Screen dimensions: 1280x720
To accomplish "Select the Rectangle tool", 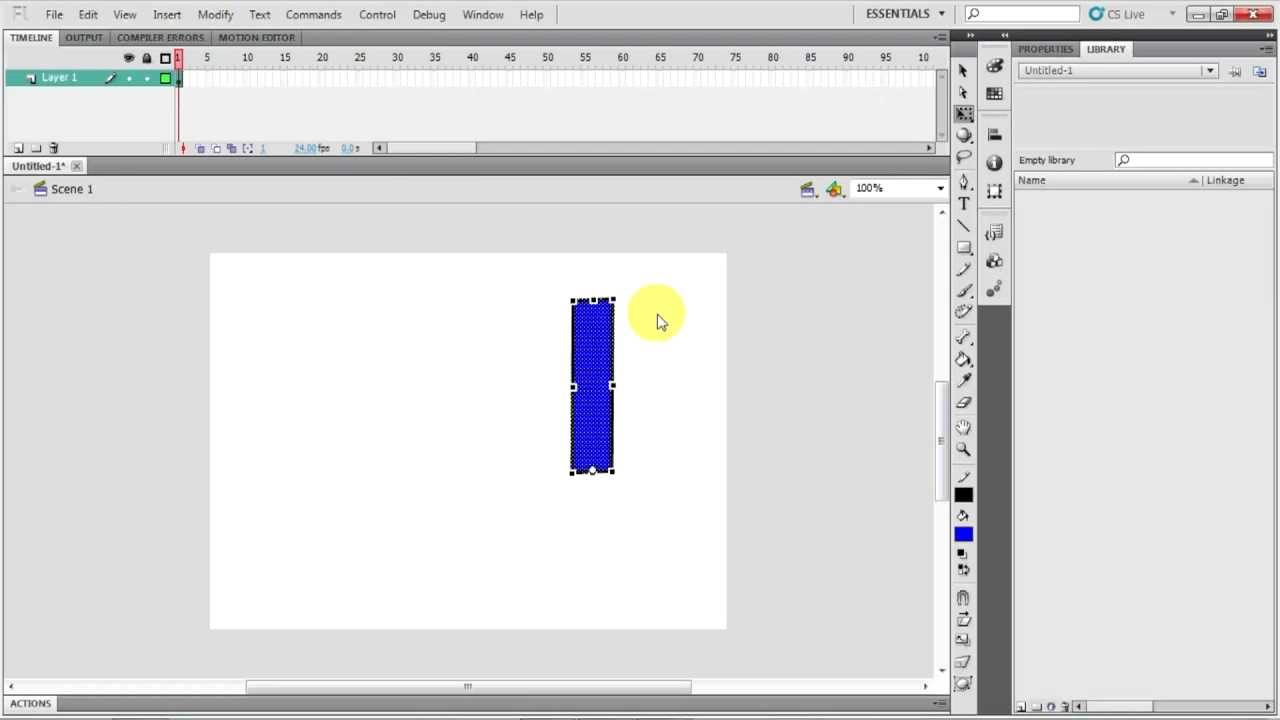I will [963, 247].
